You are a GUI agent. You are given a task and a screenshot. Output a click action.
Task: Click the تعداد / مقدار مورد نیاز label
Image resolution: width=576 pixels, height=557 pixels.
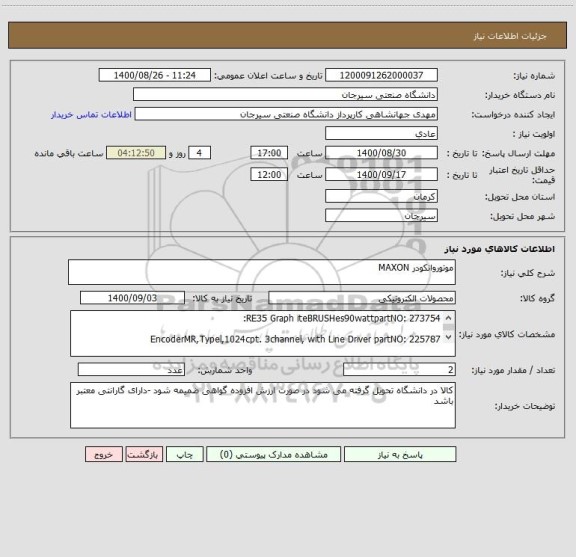pos(513,370)
